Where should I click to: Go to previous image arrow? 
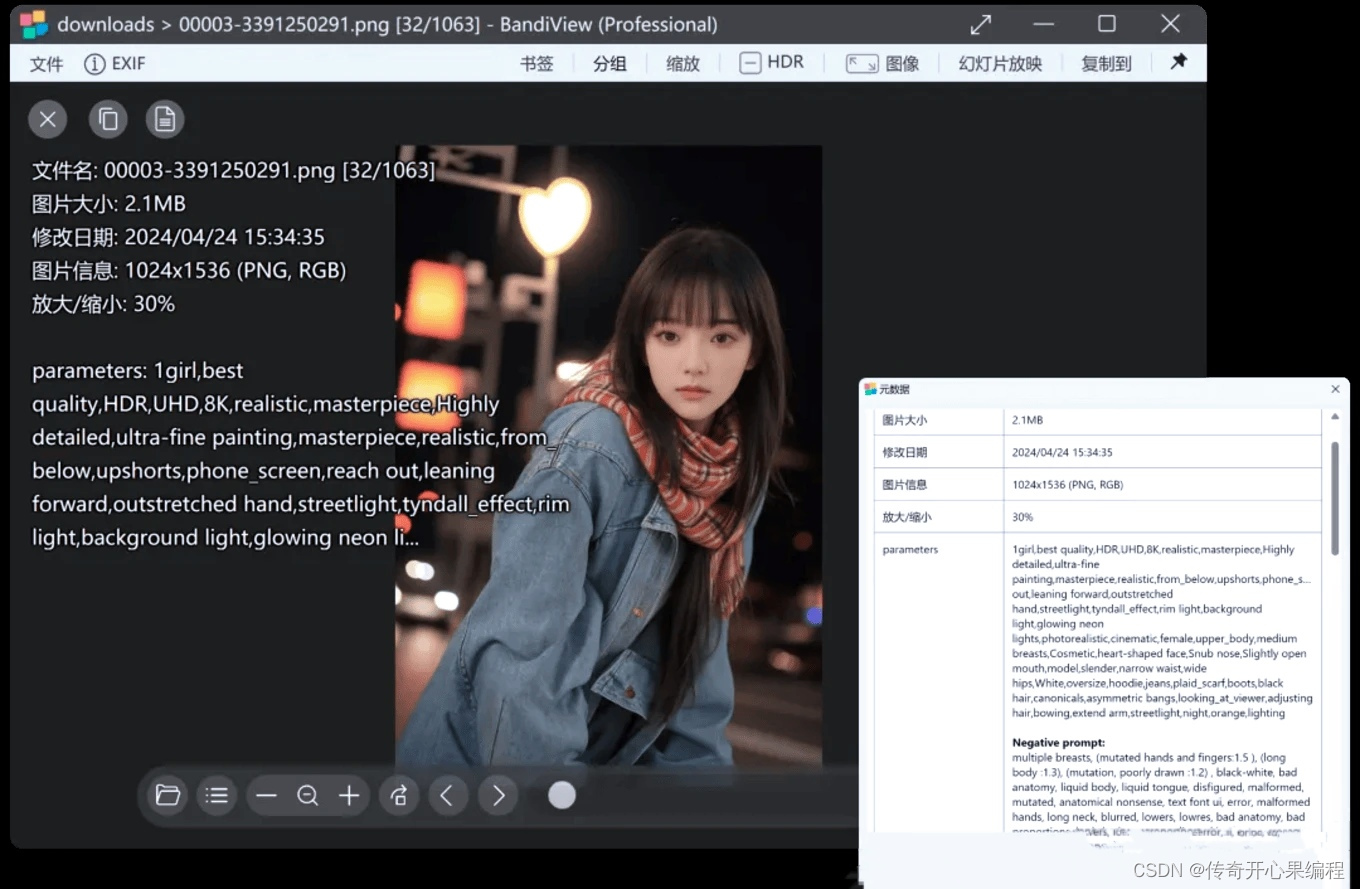448,796
